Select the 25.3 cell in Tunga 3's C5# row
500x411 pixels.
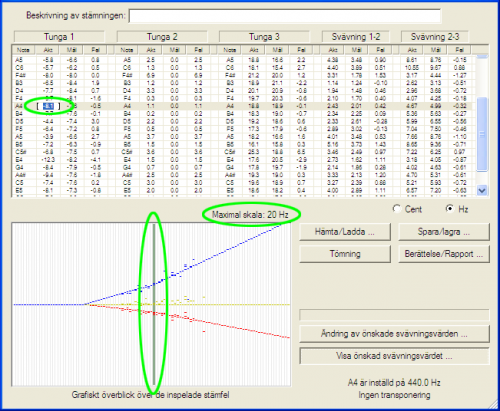point(254,152)
